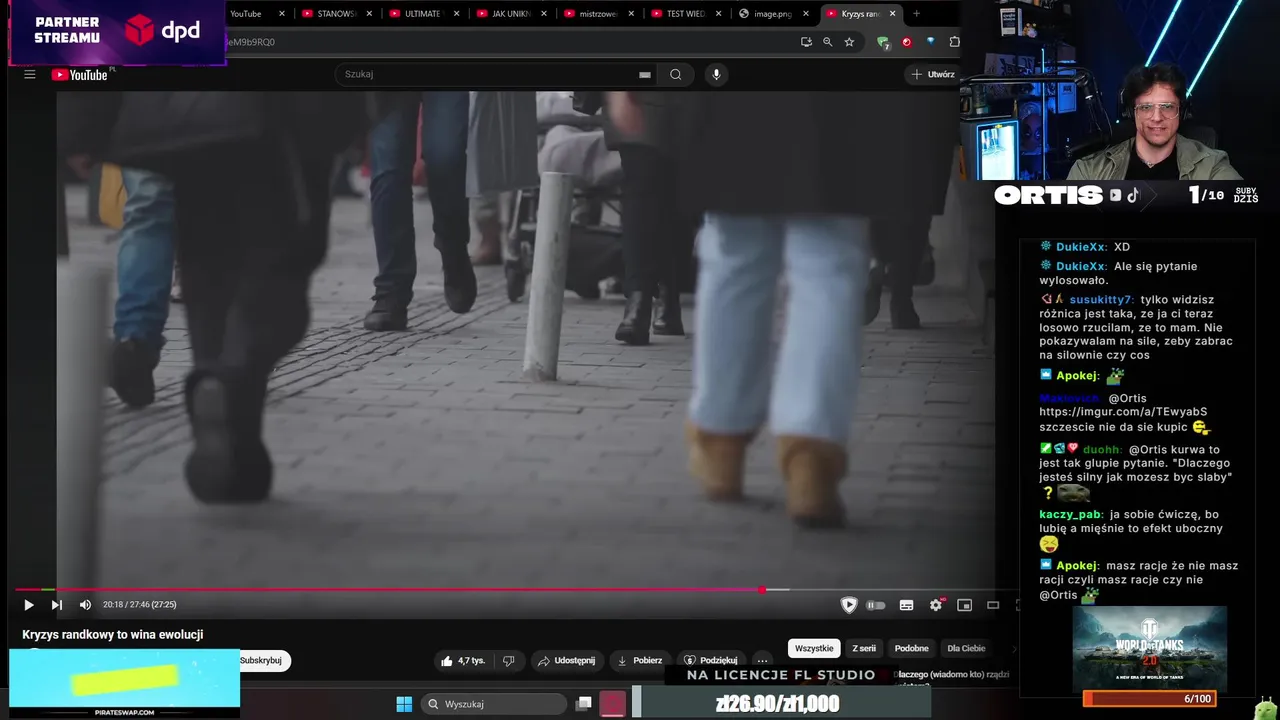
Task: Open on-screen keyboard in search box
Action: pyautogui.click(x=645, y=74)
